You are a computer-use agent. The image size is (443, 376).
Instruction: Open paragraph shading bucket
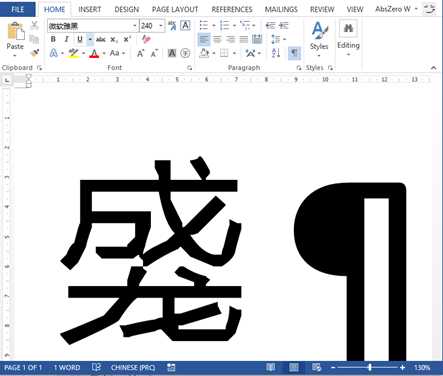pos(204,53)
